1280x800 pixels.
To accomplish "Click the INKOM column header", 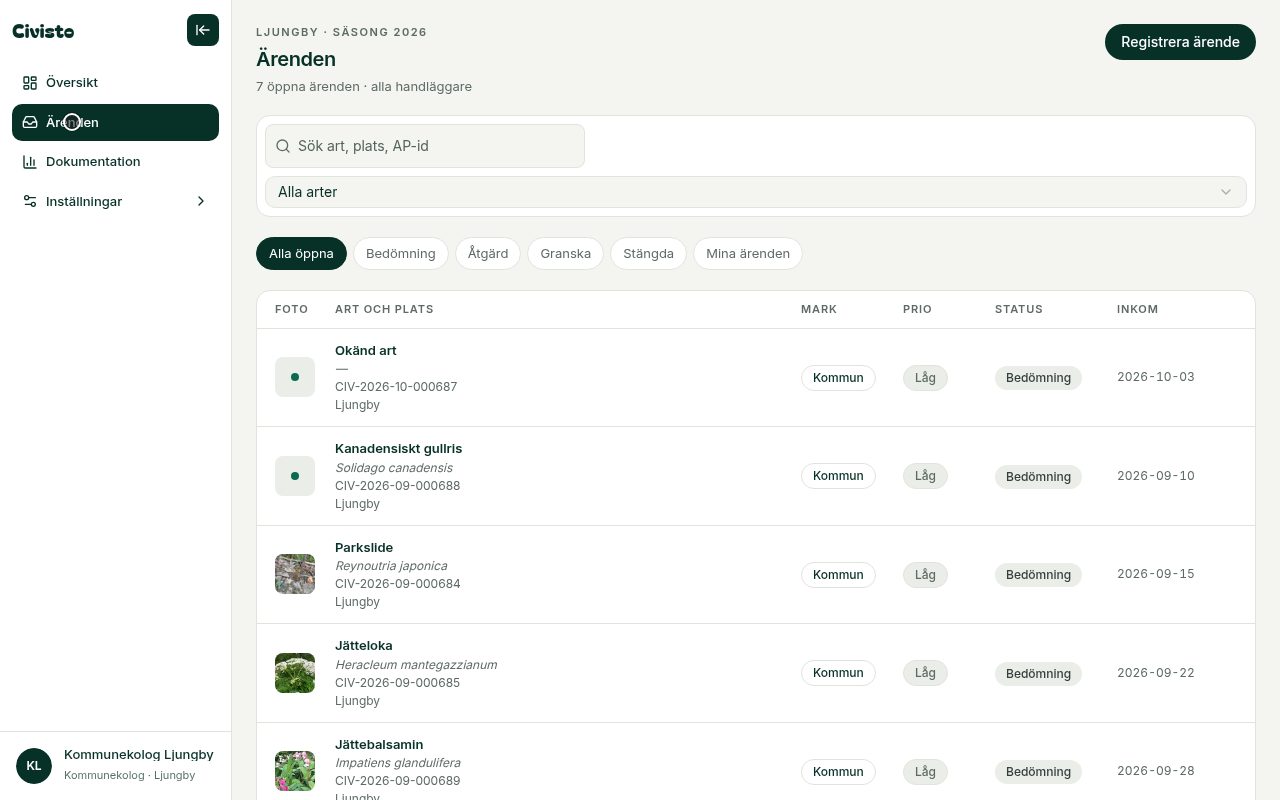I will [x=1138, y=309].
